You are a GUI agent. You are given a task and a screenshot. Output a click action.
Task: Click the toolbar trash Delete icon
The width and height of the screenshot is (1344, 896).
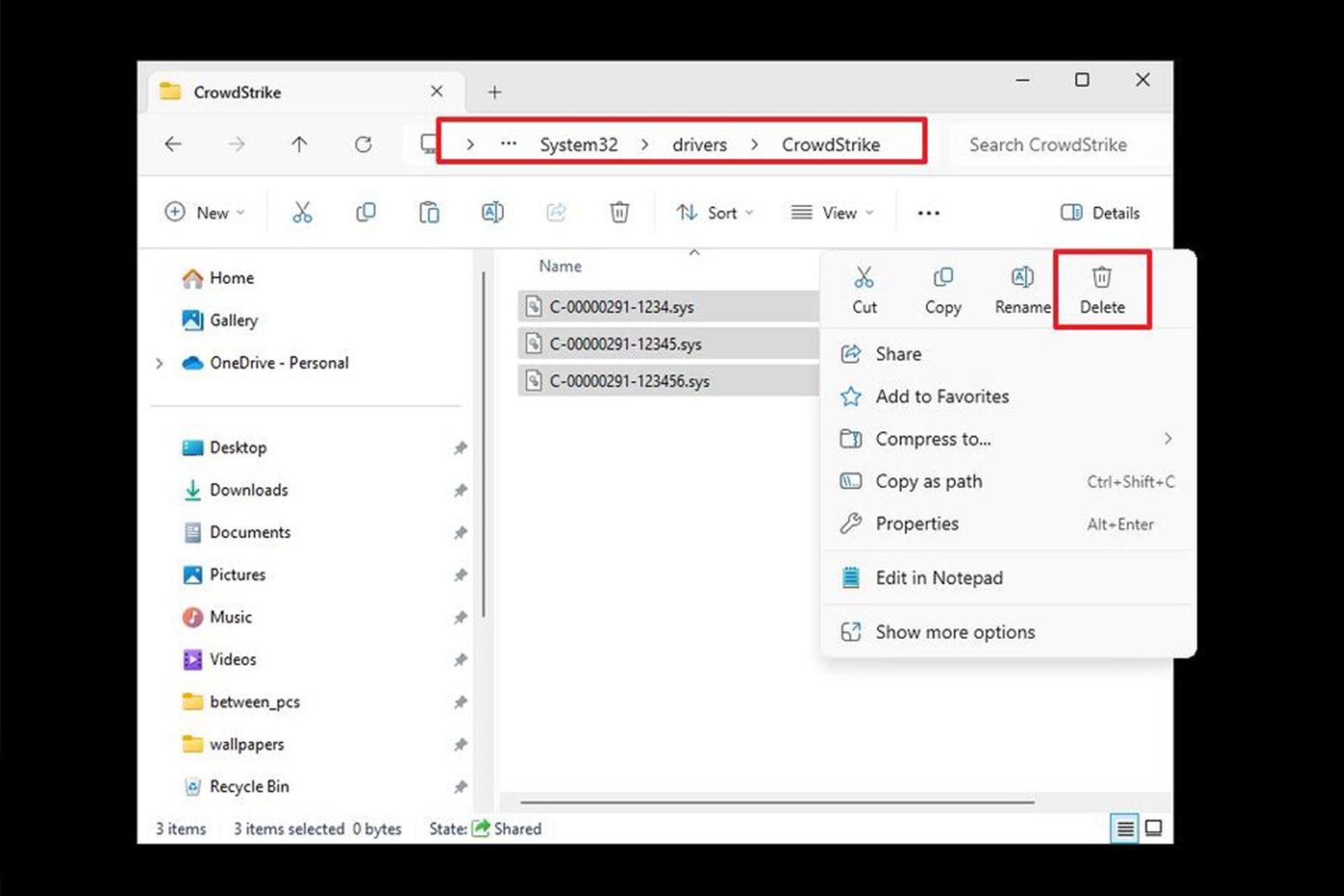(x=619, y=212)
